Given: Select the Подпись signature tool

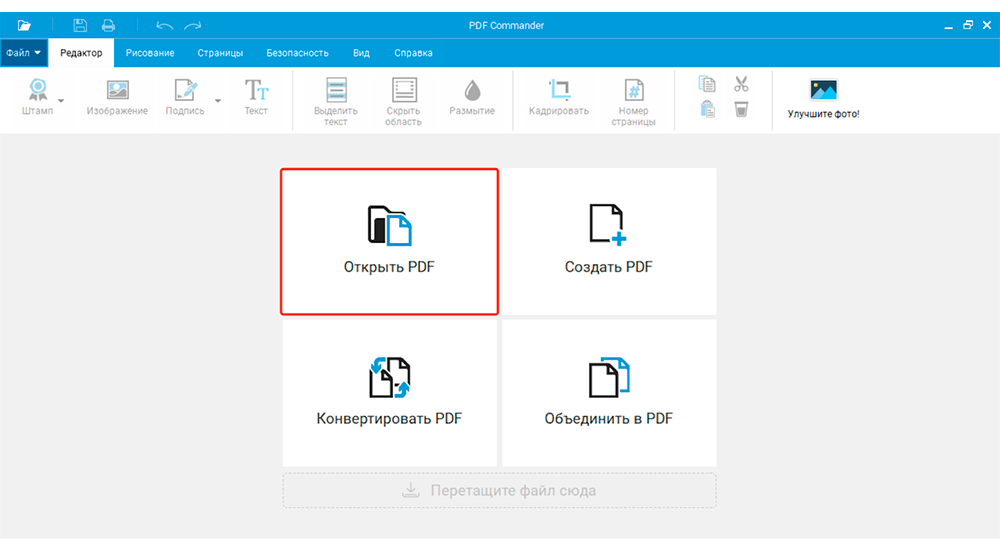Looking at the screenshot, I should tap(185, 98).
